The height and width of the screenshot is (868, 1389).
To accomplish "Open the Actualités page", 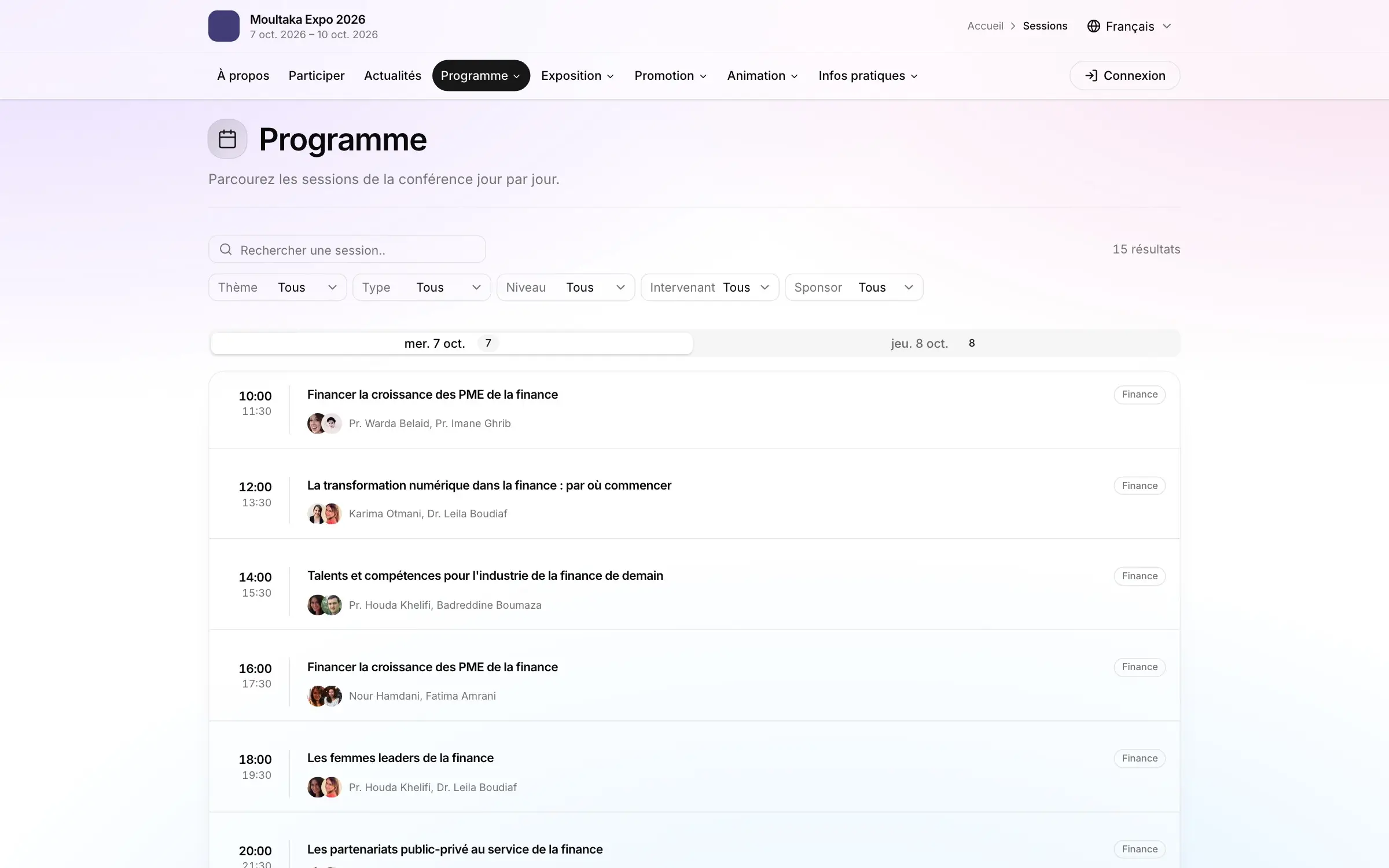I will (392, 76).
